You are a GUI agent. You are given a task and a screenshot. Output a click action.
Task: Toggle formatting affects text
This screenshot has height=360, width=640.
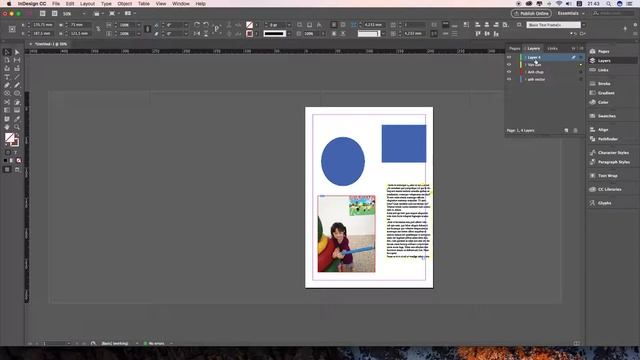(x=16, y=152)
